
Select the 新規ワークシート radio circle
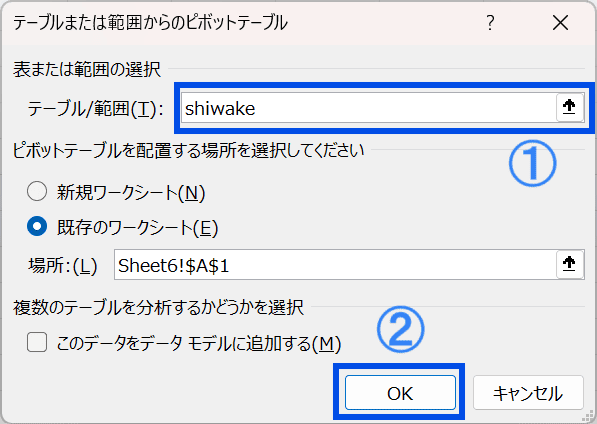coord(37,191)
